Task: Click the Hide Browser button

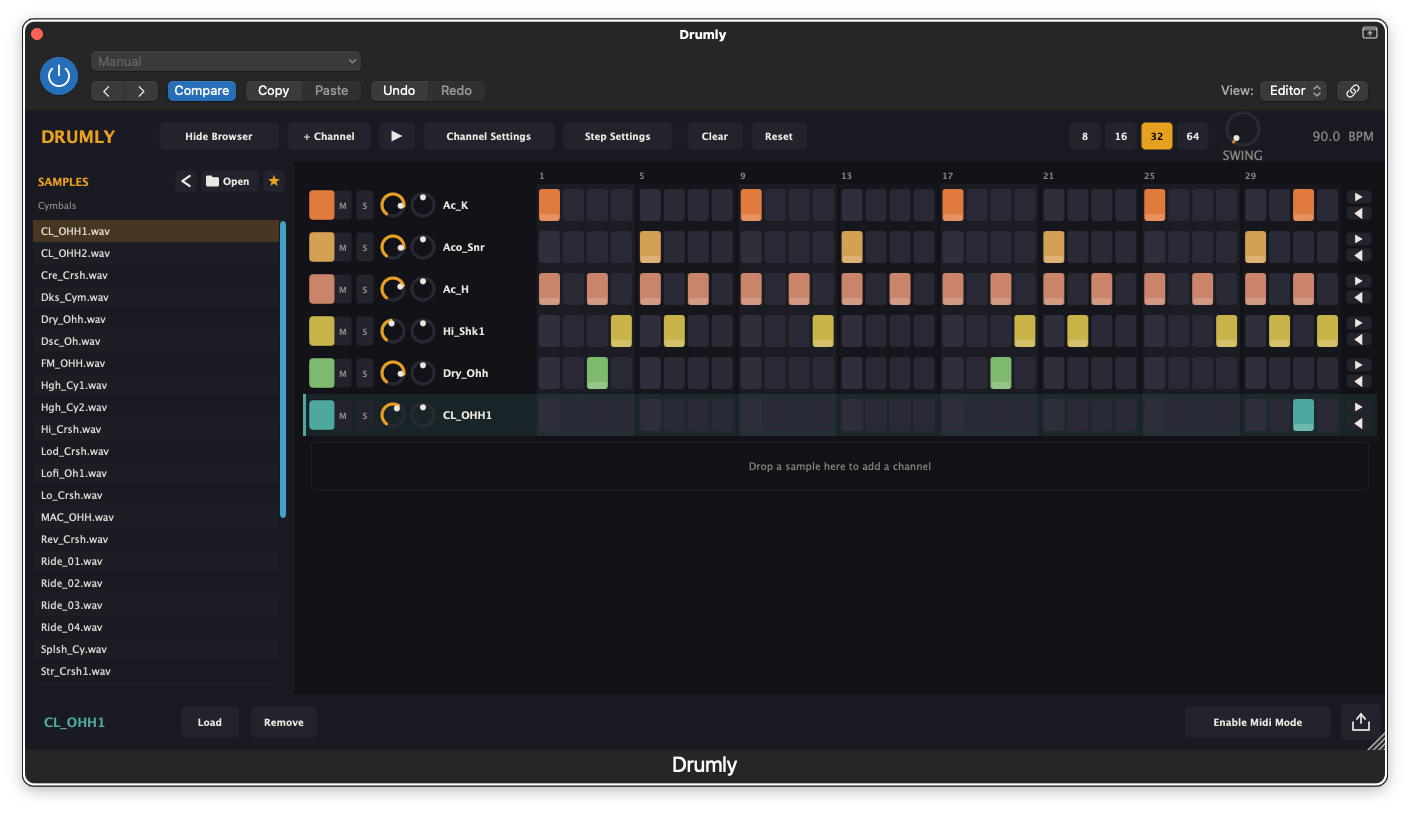Action: click(x=219, y=136)
